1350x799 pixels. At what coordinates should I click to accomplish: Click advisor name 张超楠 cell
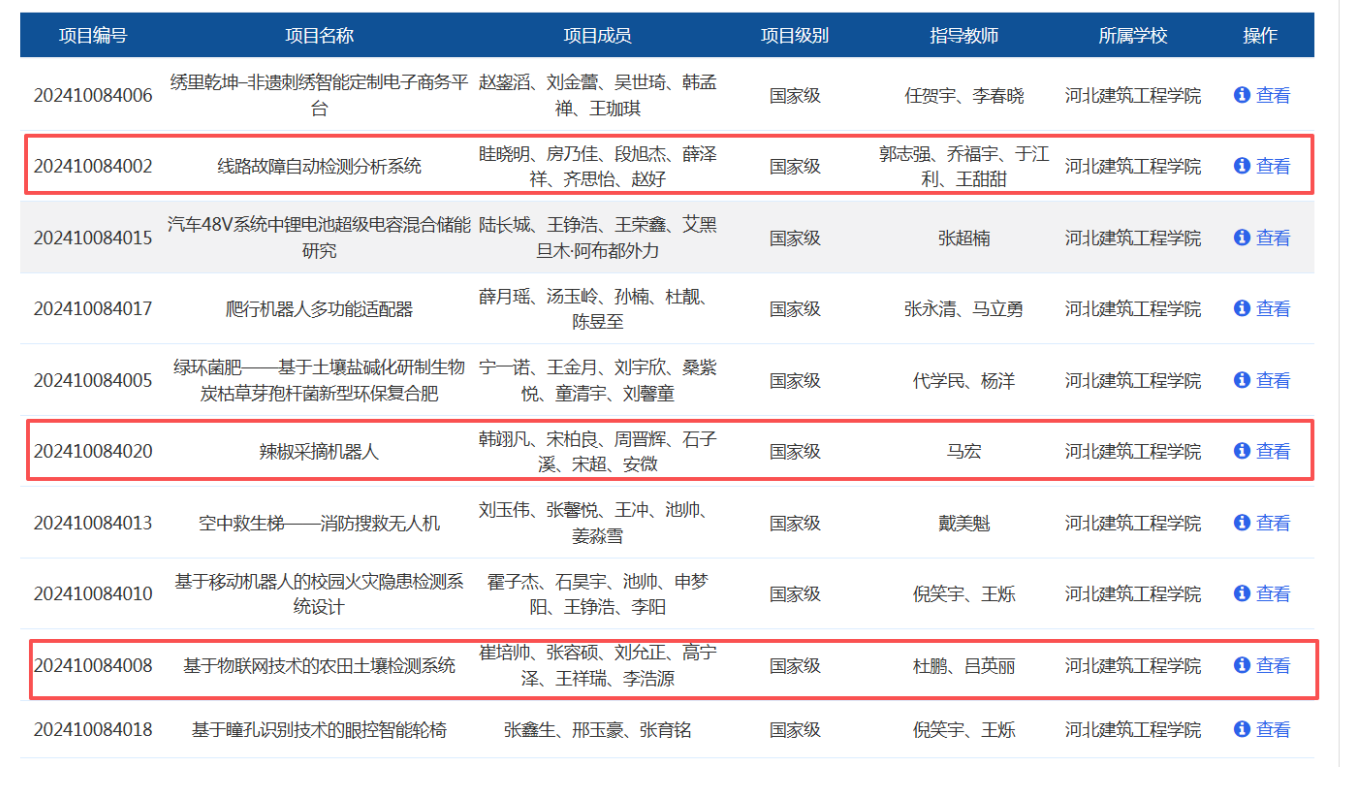click(963, 238)
